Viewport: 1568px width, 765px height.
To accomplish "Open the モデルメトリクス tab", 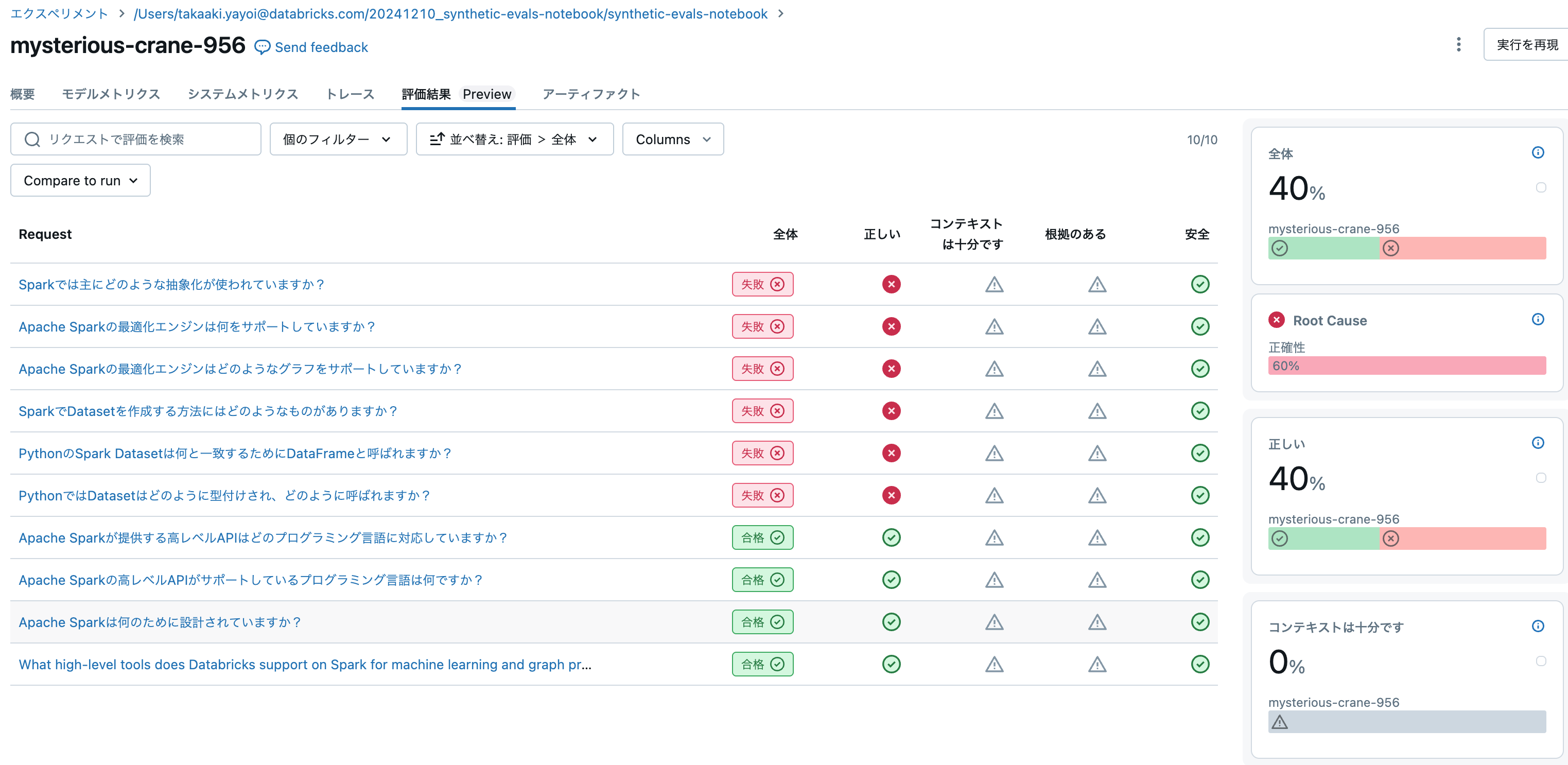I will pos(111,94).
